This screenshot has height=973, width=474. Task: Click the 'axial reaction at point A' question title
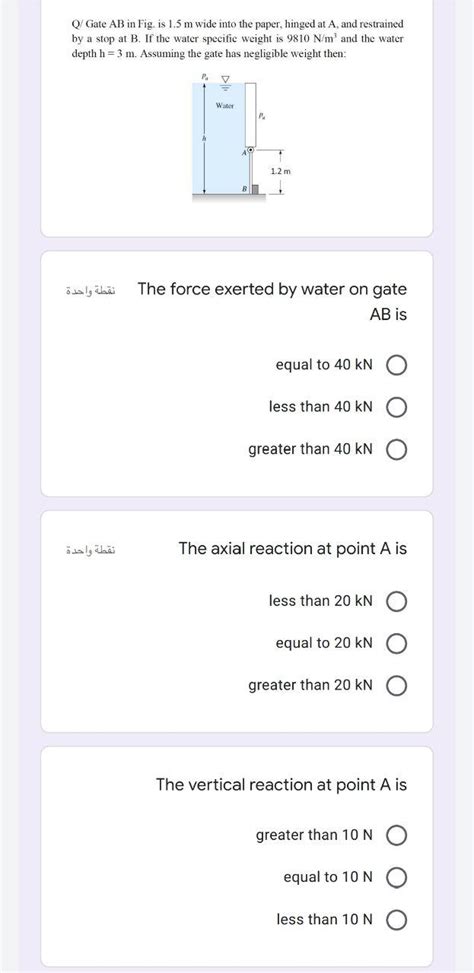293,549
